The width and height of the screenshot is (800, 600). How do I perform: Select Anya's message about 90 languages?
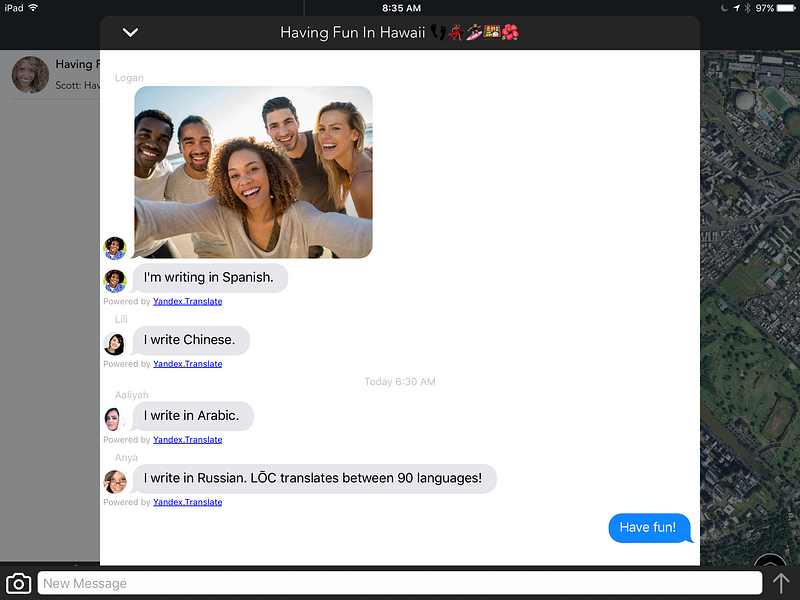click(x=314, y=479)
